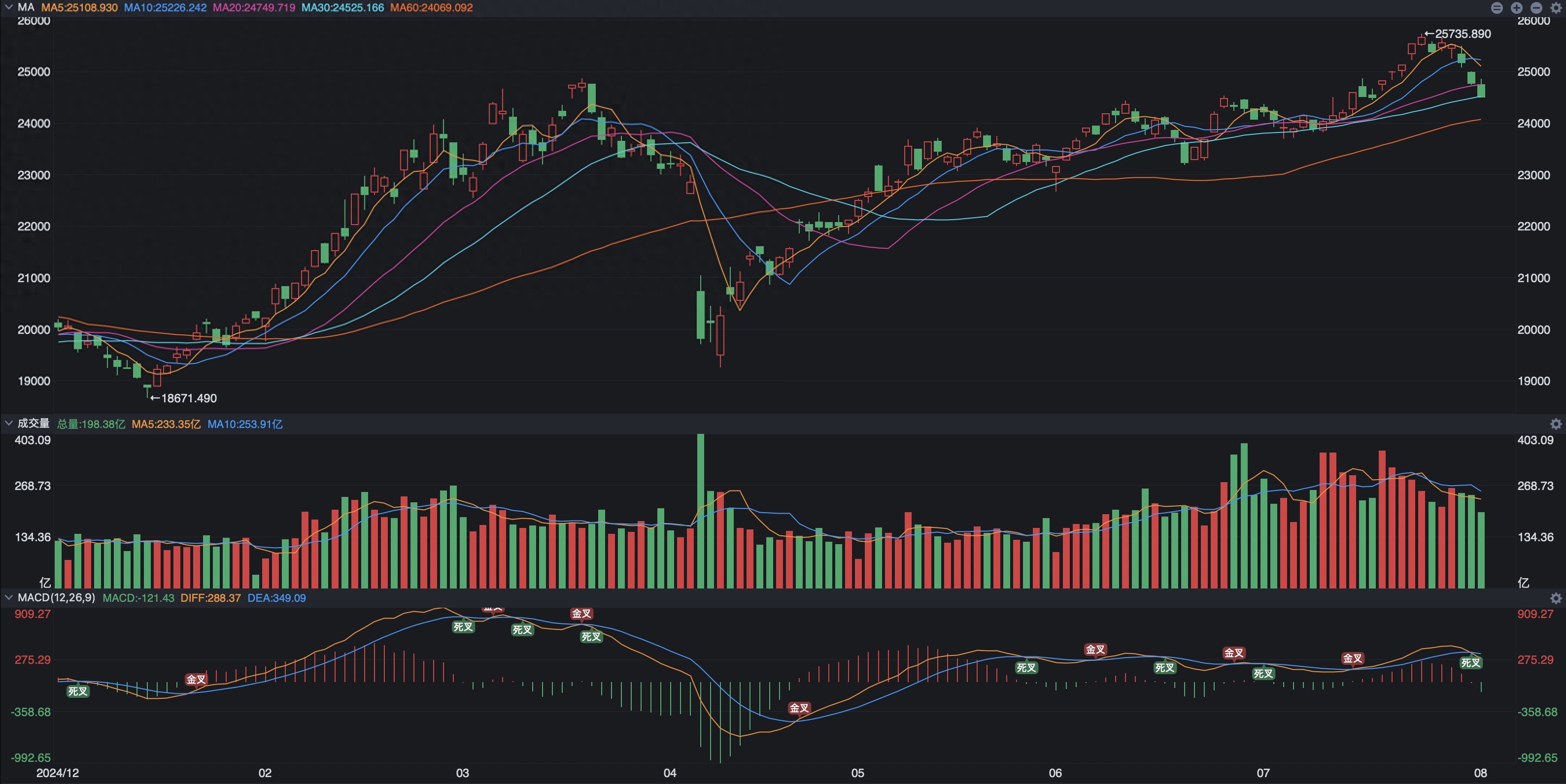Select the 成交量 indicator title
This screenshot has height=784, width=1566.
(34, 423)
